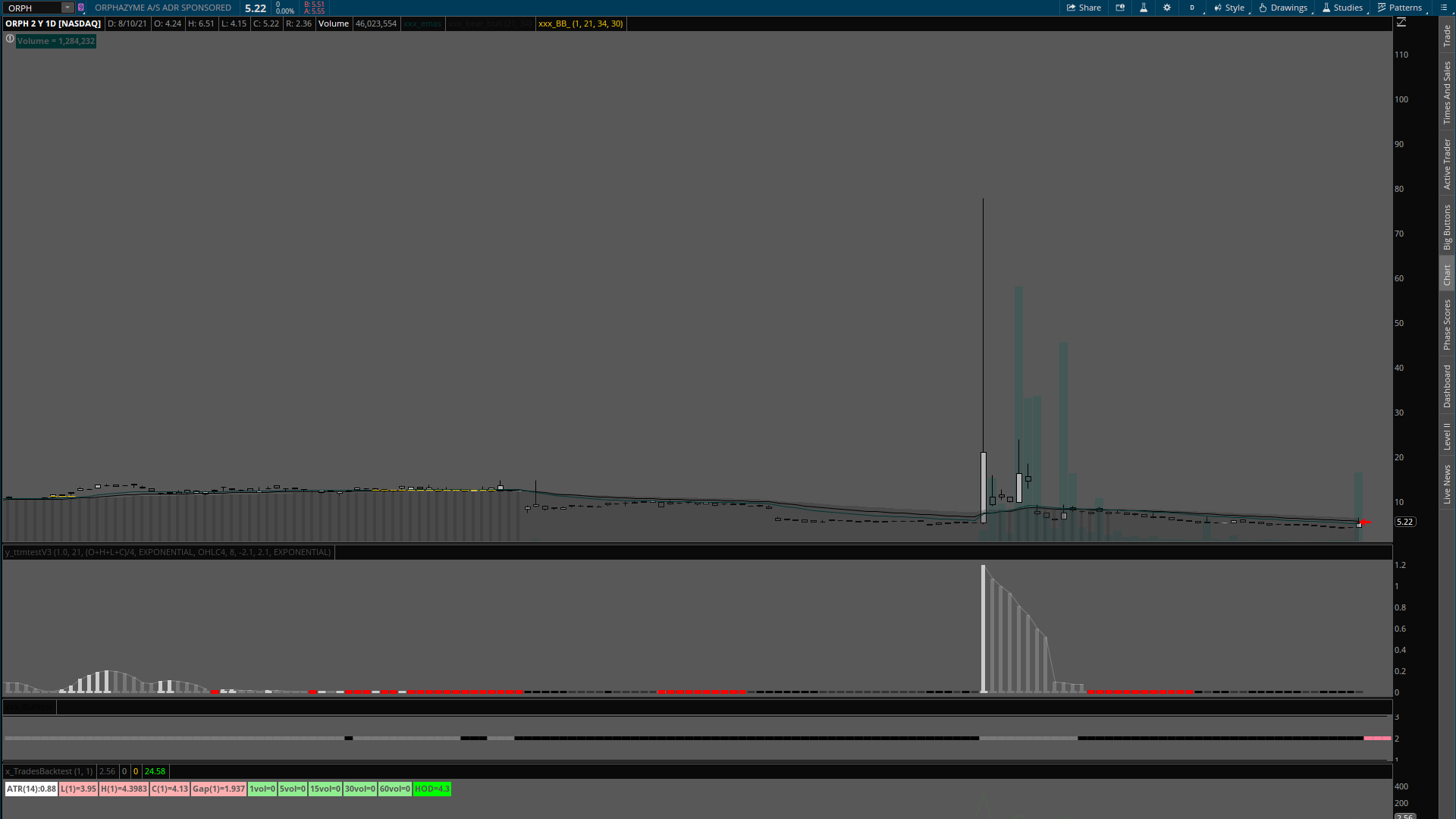Click the volume info circle icon
1456x819 pixels.
click(10, 39)
